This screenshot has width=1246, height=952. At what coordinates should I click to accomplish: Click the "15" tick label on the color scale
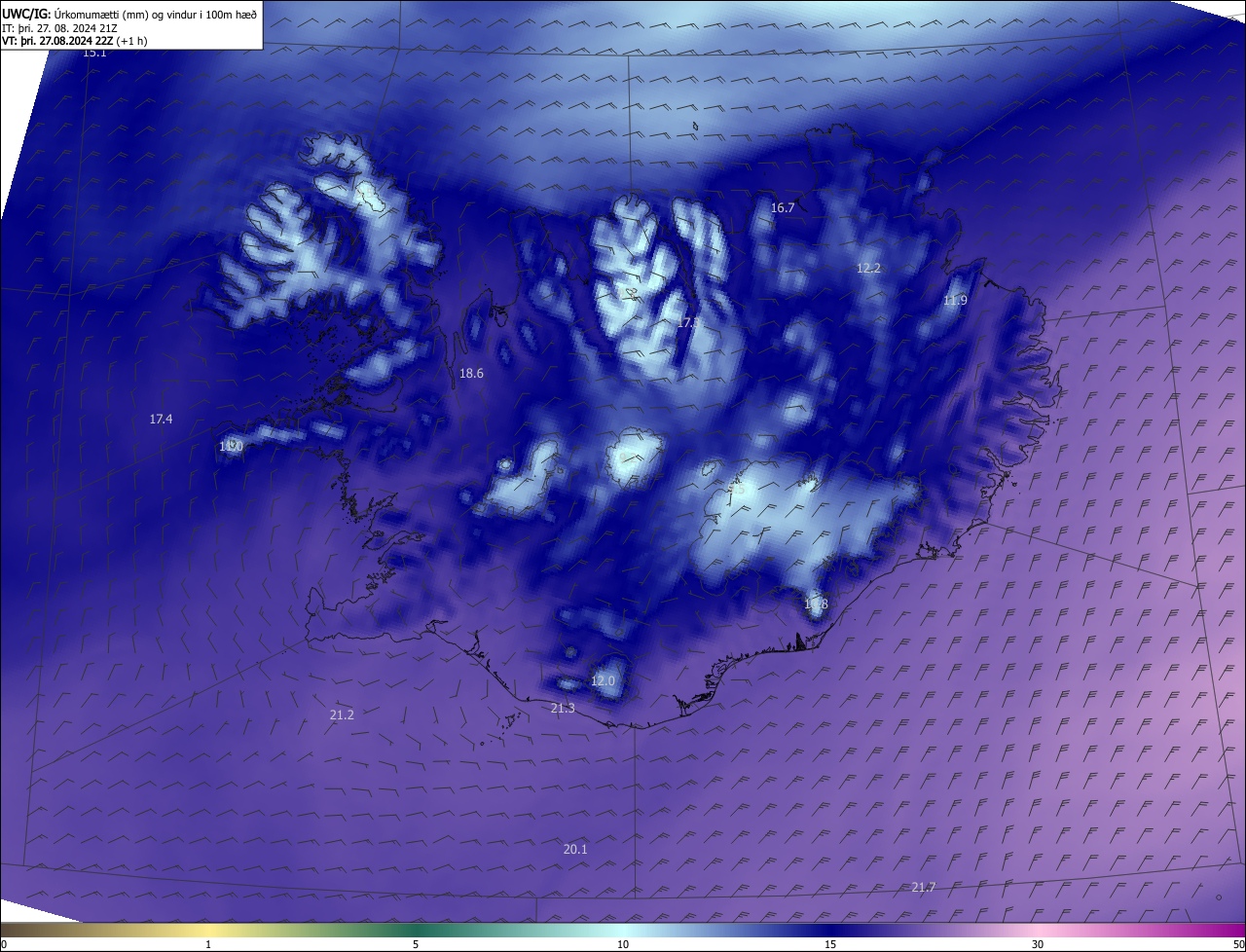click(x=830, y=944)
